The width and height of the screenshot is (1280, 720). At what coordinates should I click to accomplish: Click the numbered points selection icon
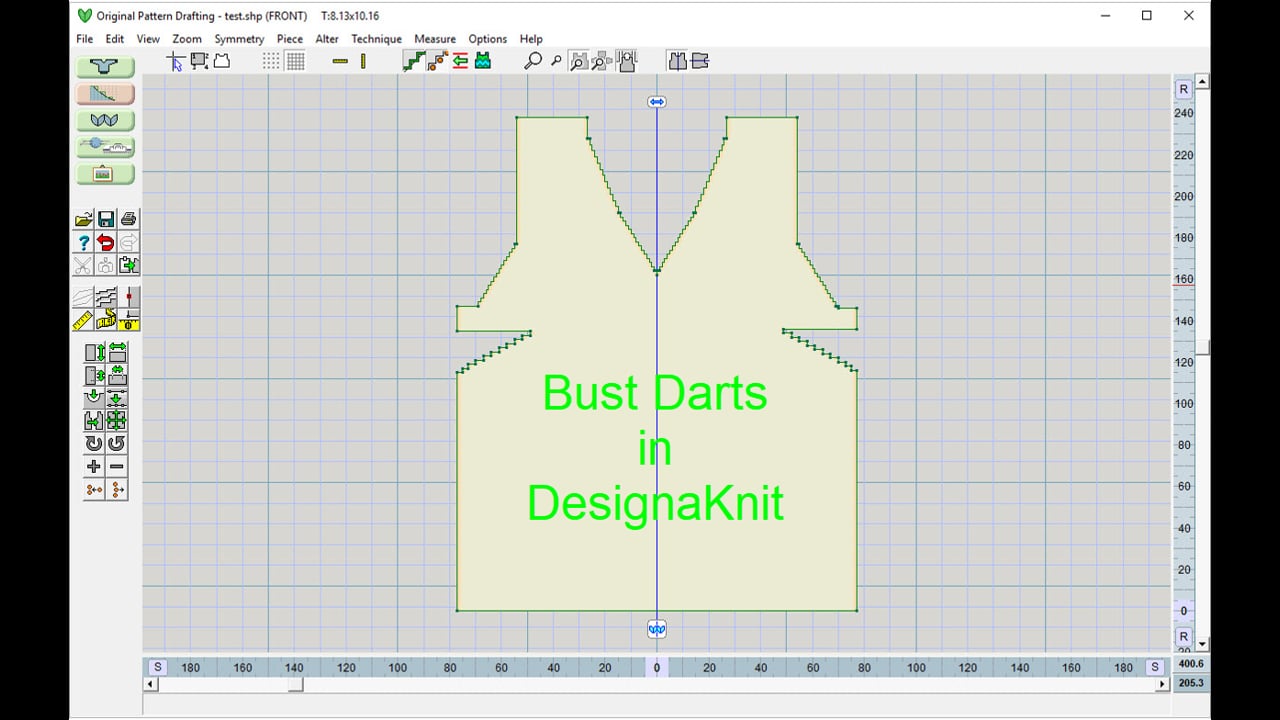point(199,61)
